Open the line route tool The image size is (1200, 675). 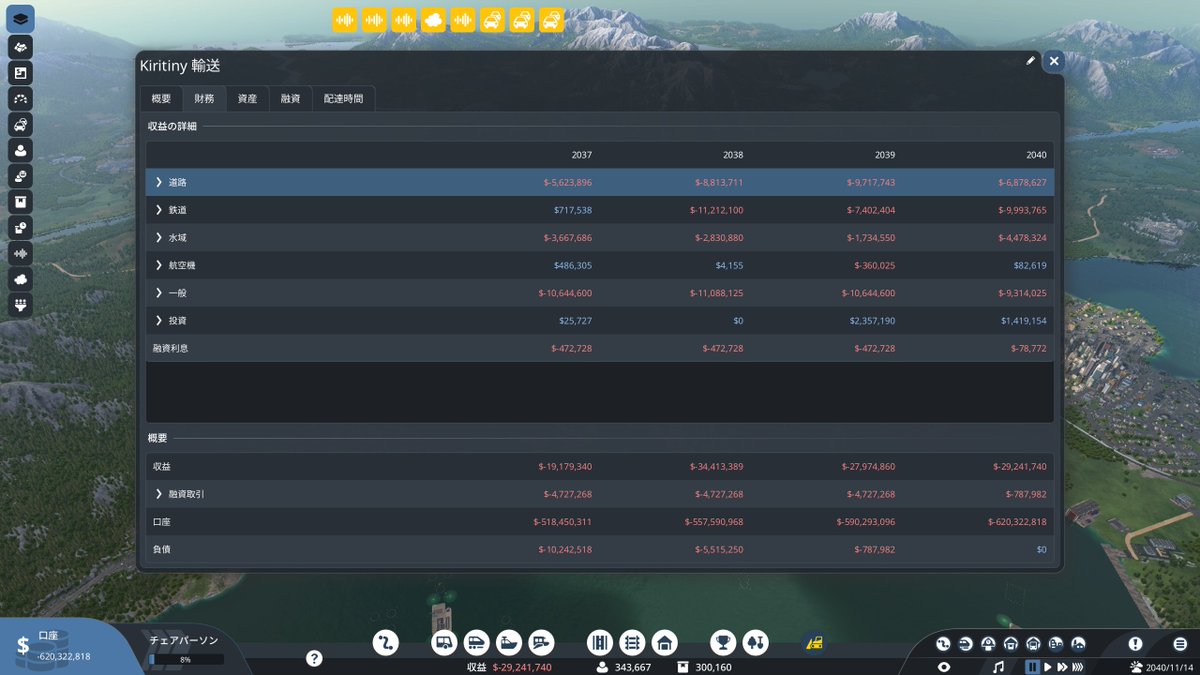(385, 642)
